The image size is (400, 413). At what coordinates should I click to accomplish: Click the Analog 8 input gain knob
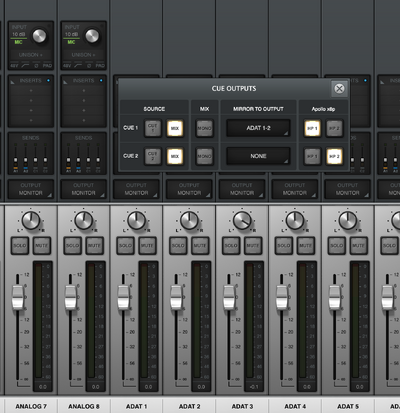pyautogui.click(x=92, y=36)
